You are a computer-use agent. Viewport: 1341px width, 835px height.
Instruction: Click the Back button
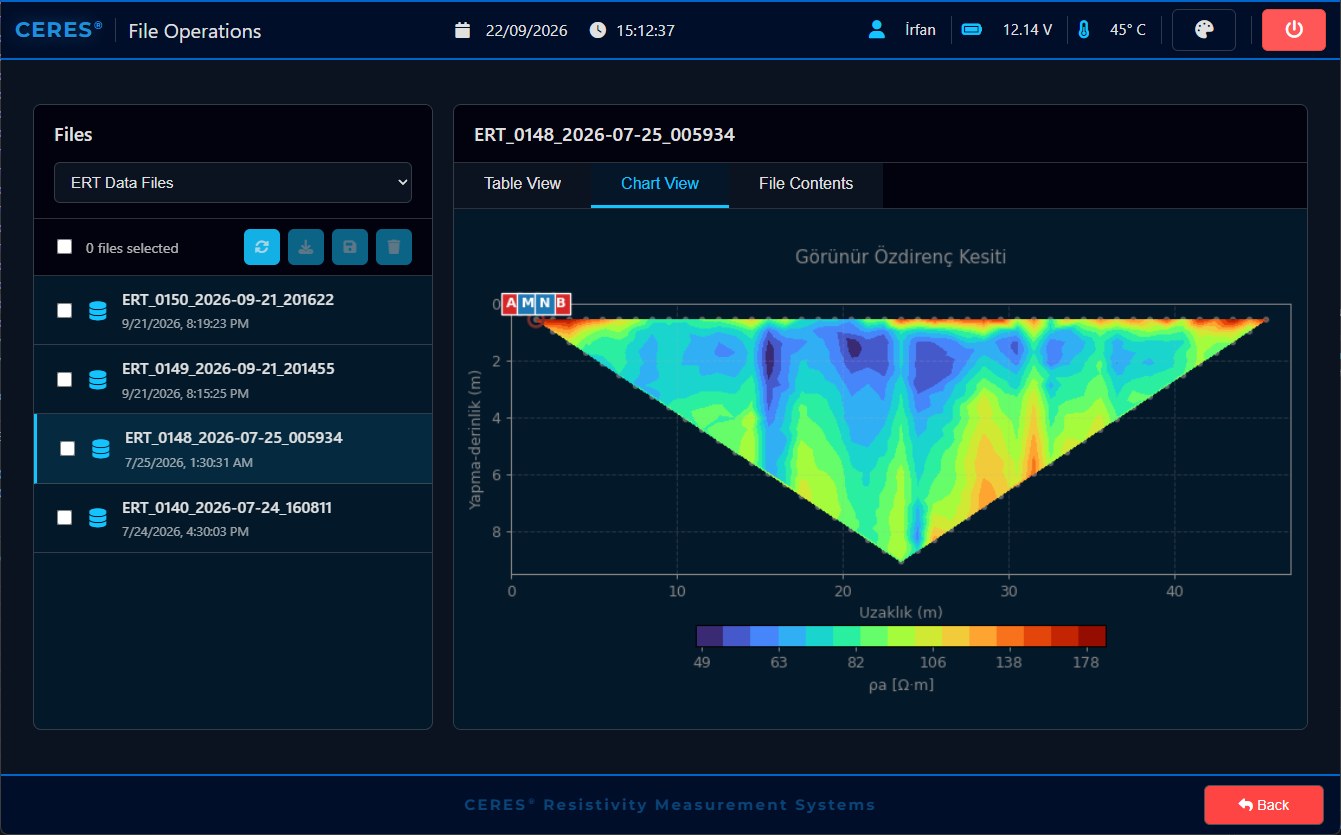[x=1264, y=805]
